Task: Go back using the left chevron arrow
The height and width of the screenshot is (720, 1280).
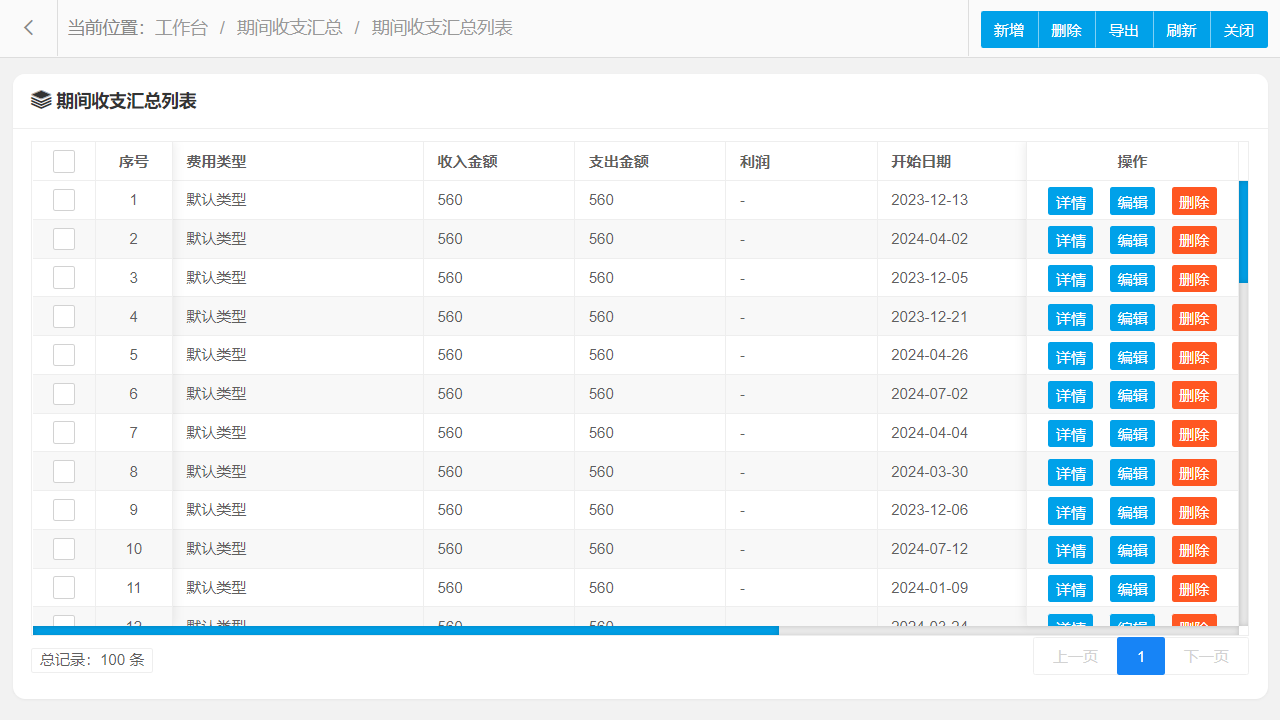Action: [29, 28]
